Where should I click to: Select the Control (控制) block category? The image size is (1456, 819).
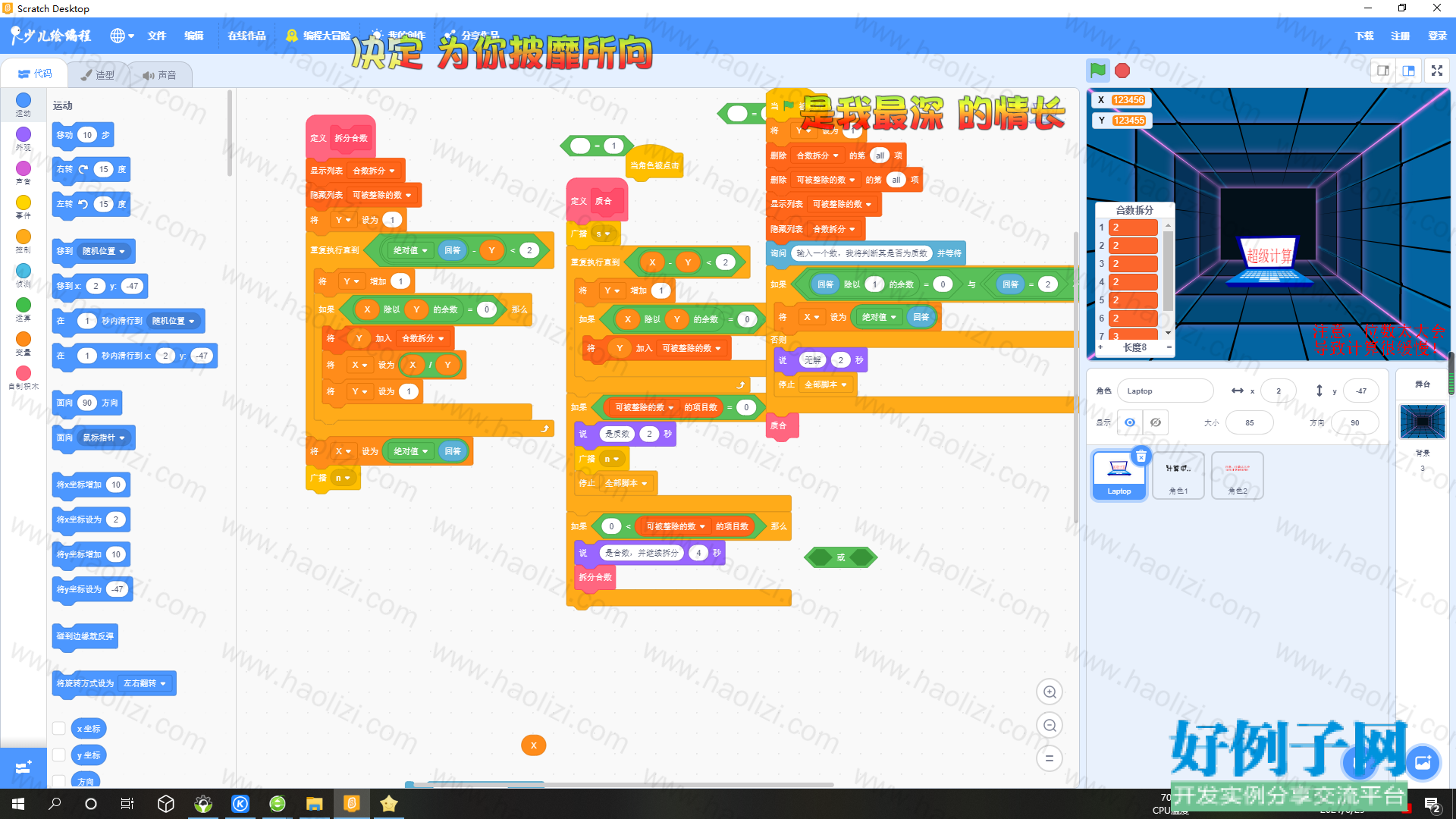pyautogui.click(x=24, y=240)
